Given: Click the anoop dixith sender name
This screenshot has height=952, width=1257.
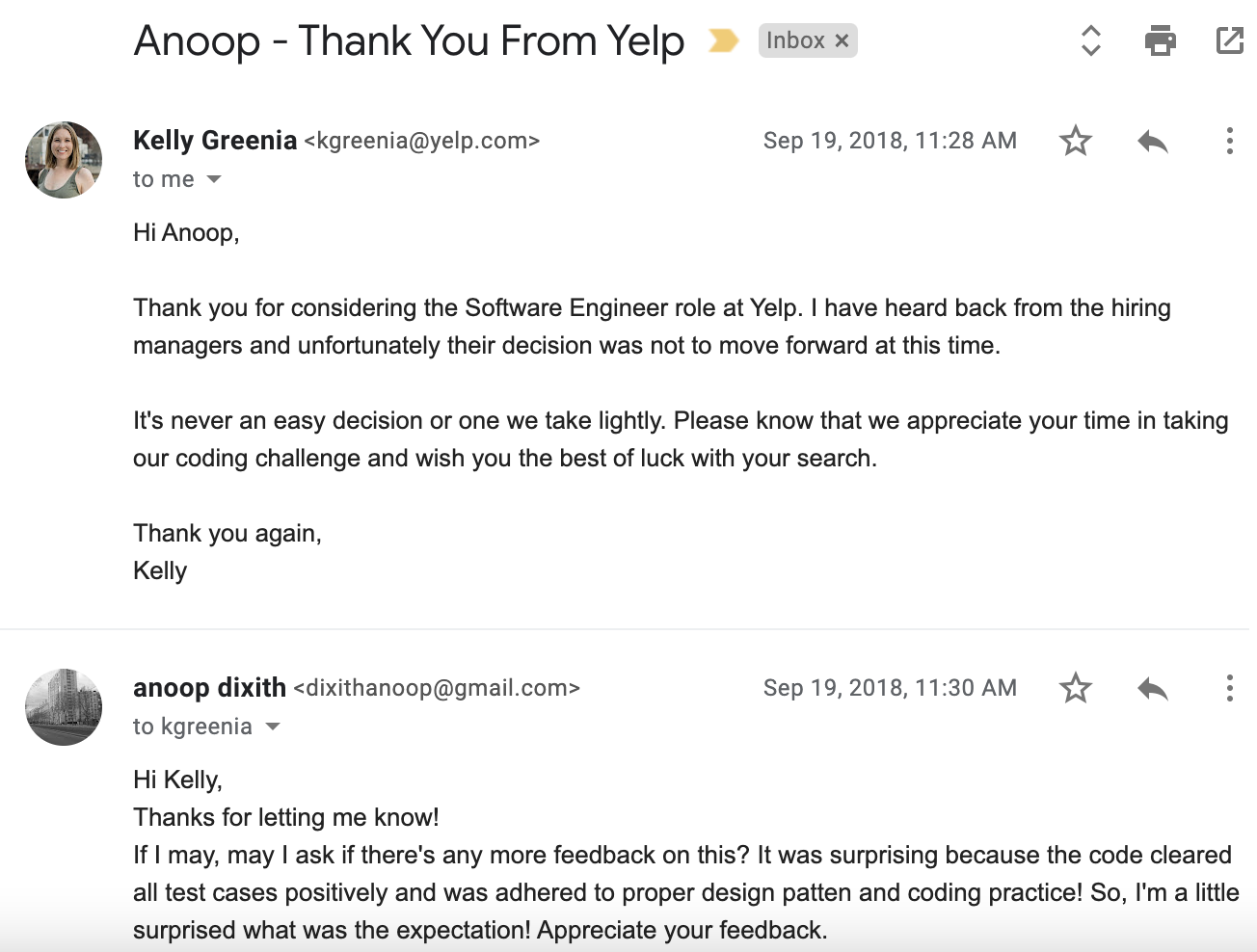Looking at the screenshot, I should point(209,688).
